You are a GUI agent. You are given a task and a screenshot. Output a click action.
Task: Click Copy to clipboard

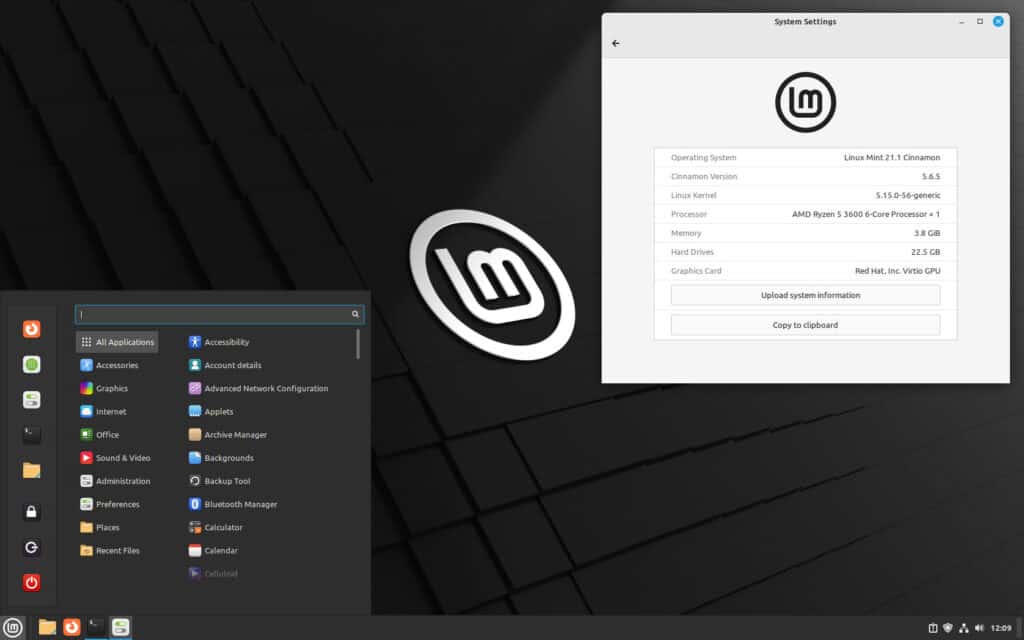805,324
